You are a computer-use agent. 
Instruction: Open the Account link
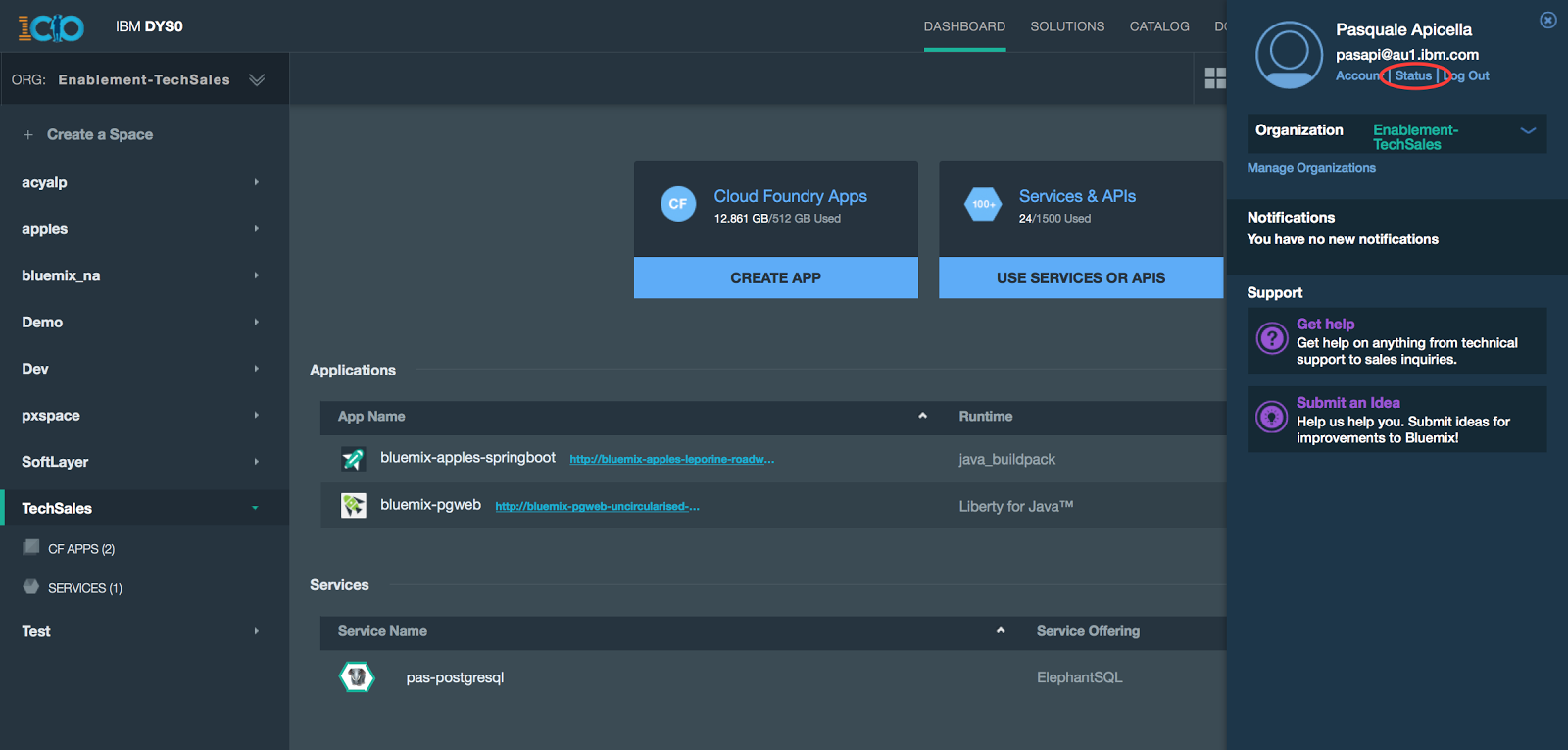pos(1359,76)
